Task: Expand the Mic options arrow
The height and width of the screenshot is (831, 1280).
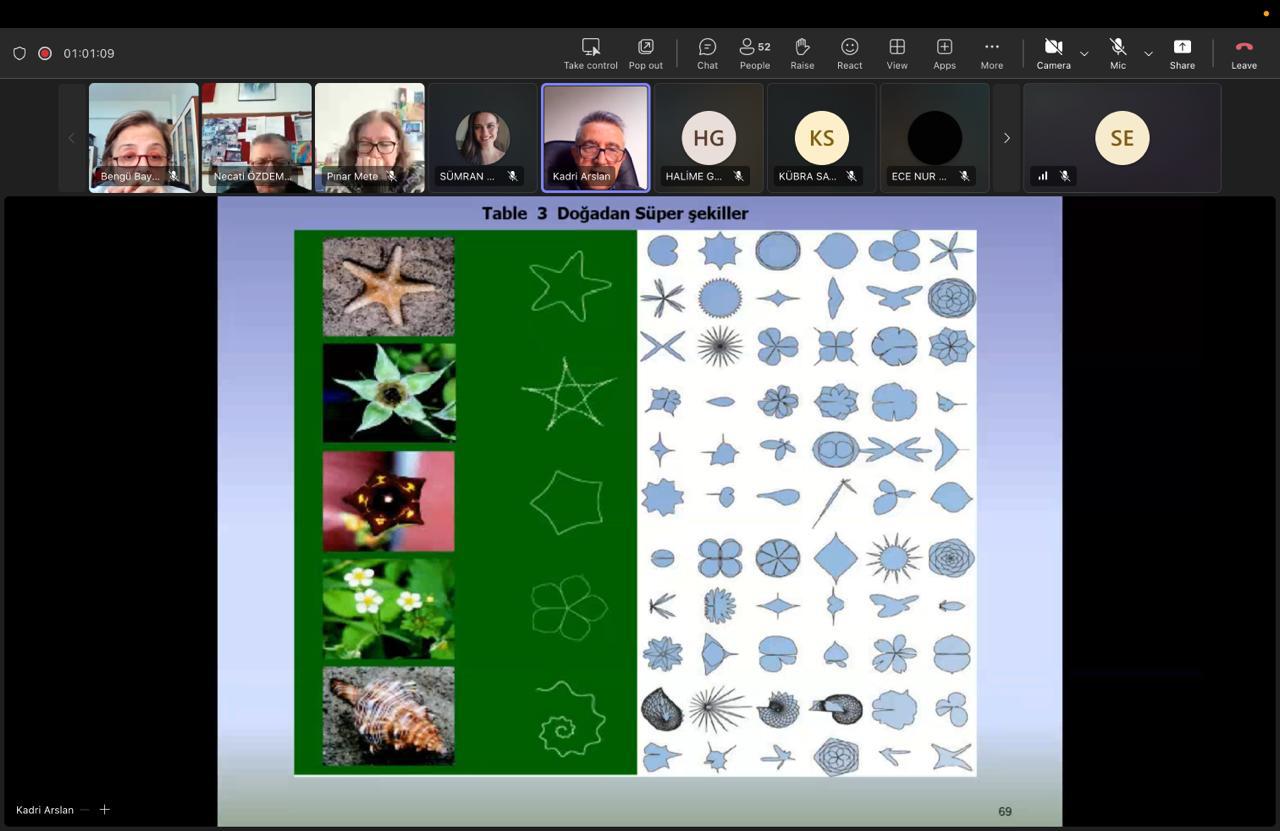Action: click(1148, 53)
